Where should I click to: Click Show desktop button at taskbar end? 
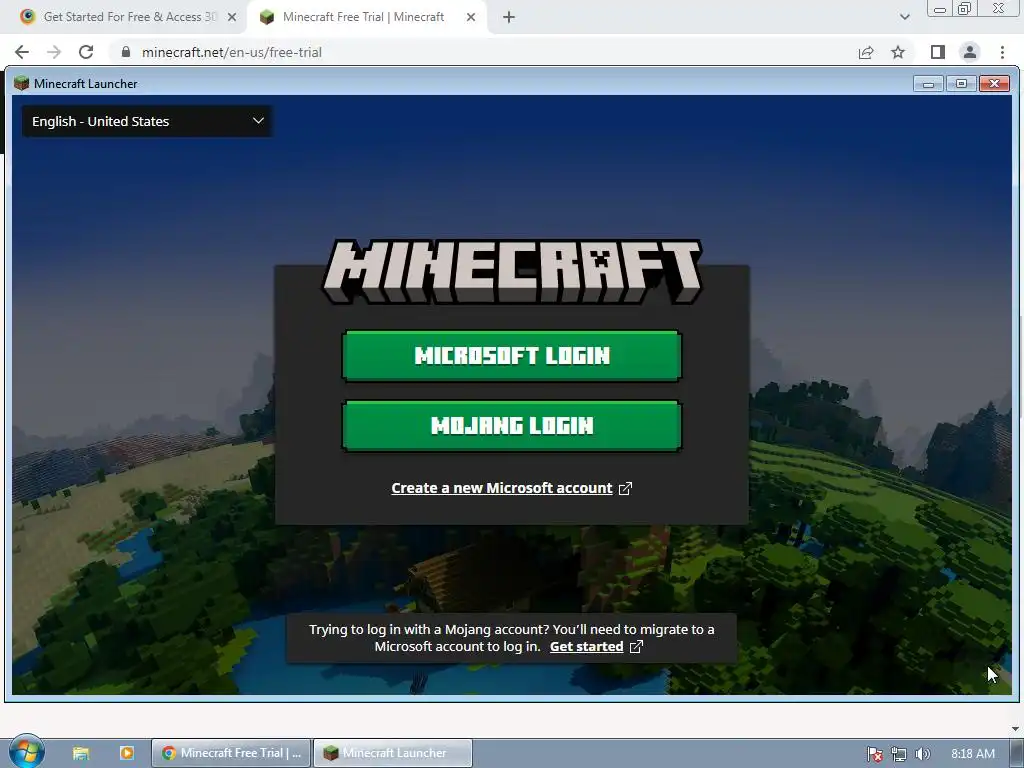[1017, 753]
